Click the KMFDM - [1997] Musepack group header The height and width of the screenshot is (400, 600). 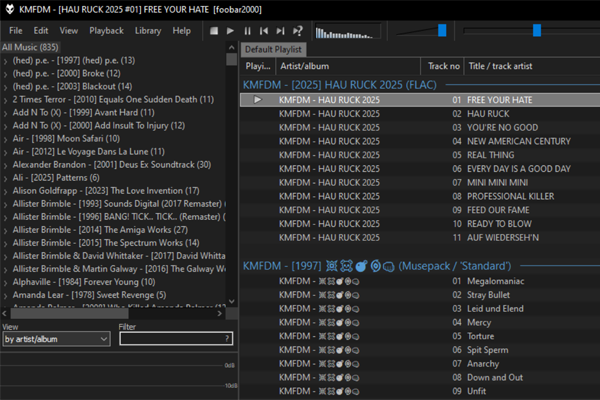pyautogui.click(x=377, y=266)
